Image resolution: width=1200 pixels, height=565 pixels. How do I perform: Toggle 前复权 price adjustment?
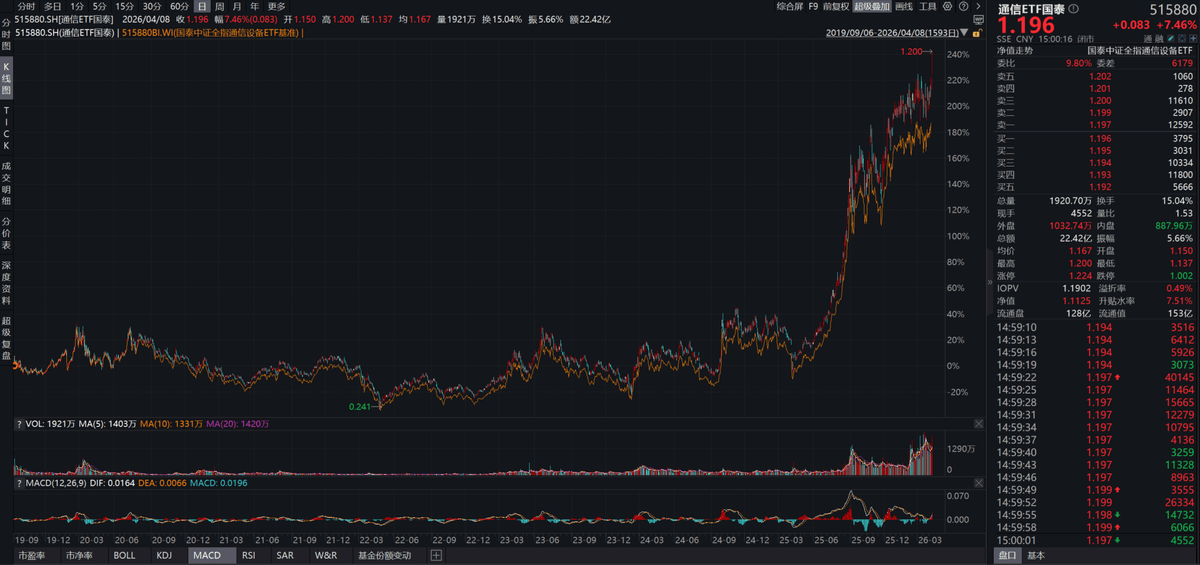835,6
